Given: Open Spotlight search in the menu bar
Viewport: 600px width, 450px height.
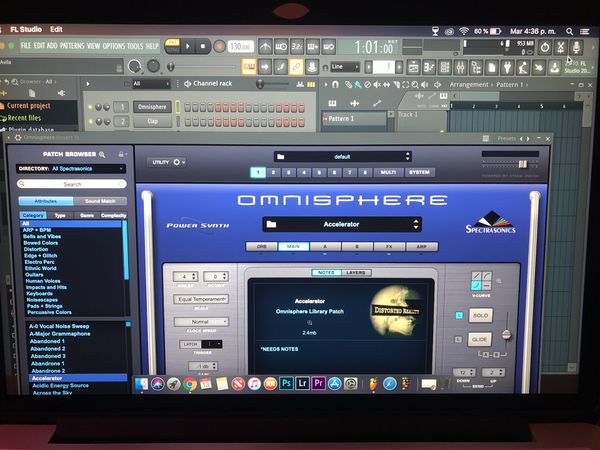Looking at the screenshot, I should [569, 31].
